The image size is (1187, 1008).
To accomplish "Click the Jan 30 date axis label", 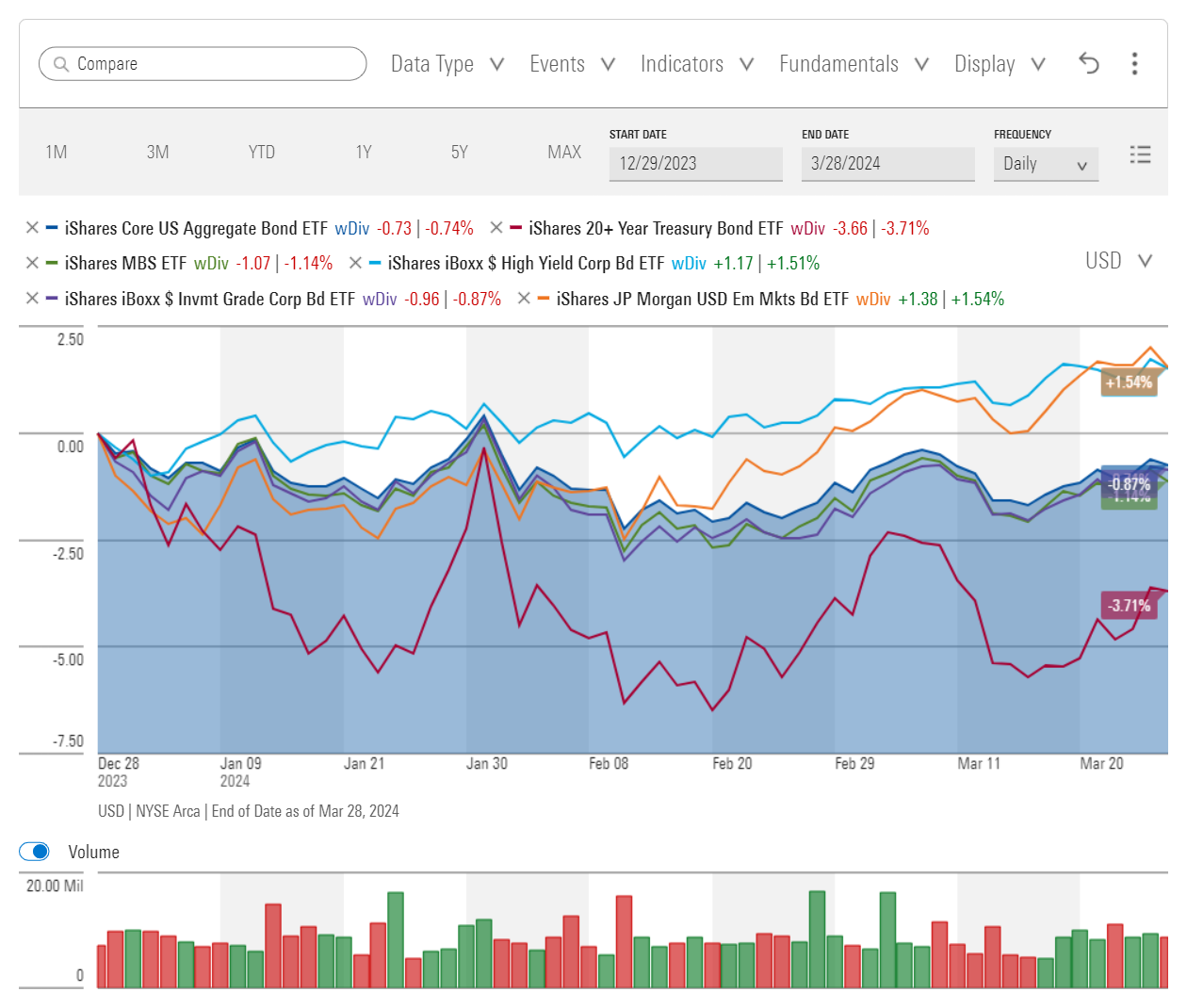I will coord(486,763).
